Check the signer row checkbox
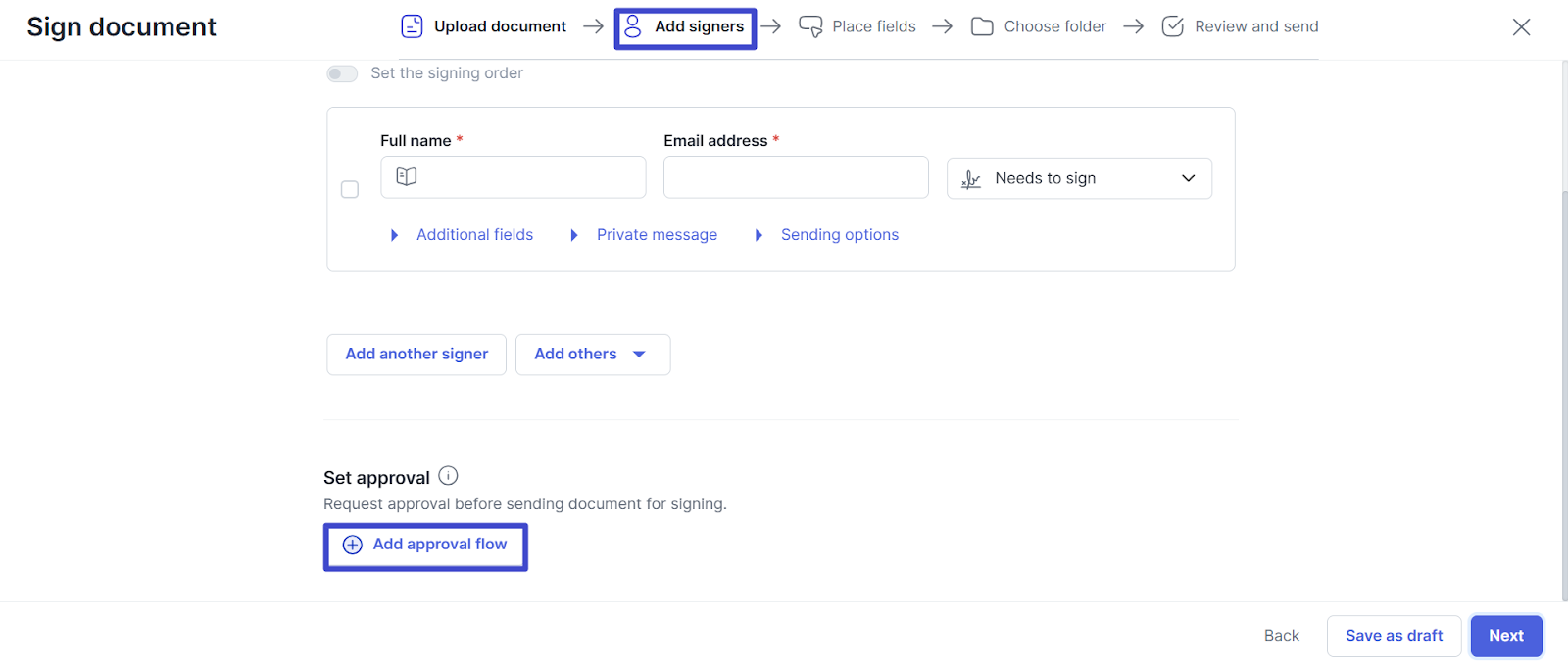Screen dimensions: 1568x666 (x=350, y=189)
